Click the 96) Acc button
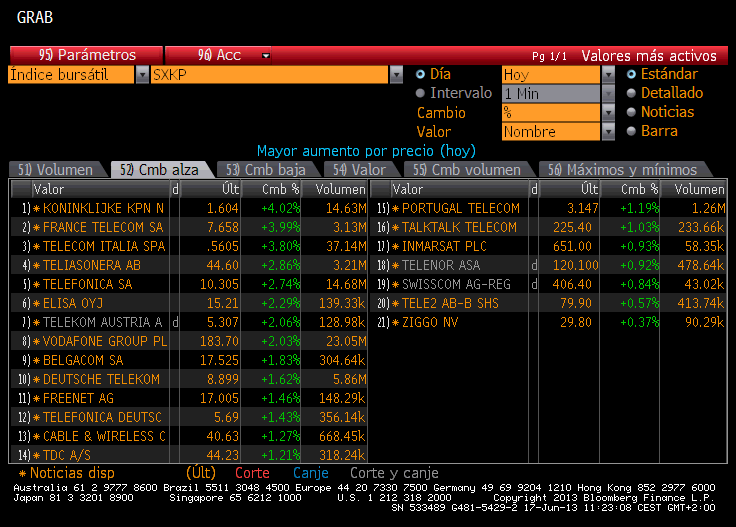The width and height of the screenshot is (736, 527). pos(219,55)
